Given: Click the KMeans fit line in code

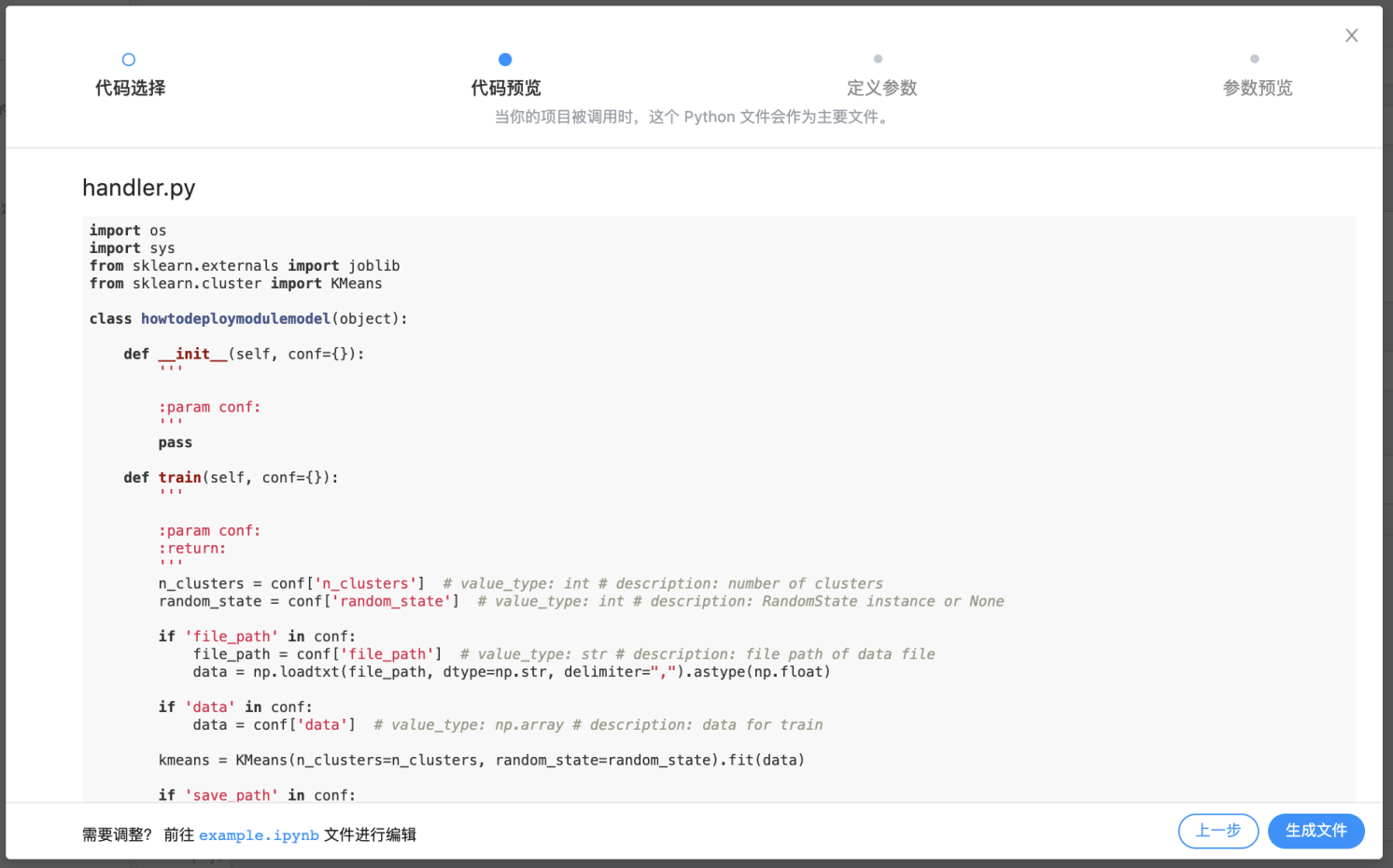Looking at the screenshot, I should (481, 761).
